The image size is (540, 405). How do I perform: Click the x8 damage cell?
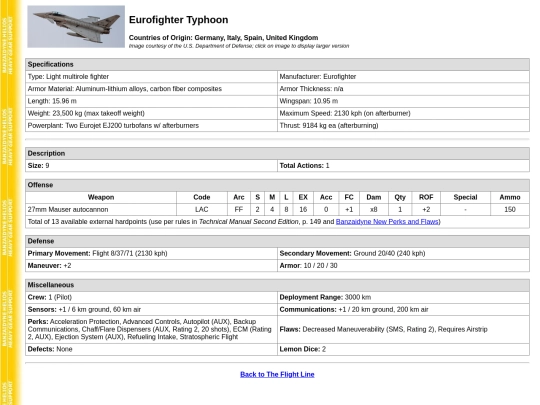(x=374, y=209)
